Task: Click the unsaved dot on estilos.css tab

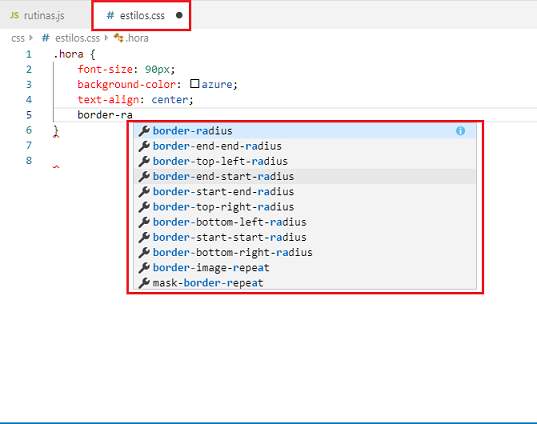Action: 179,15
